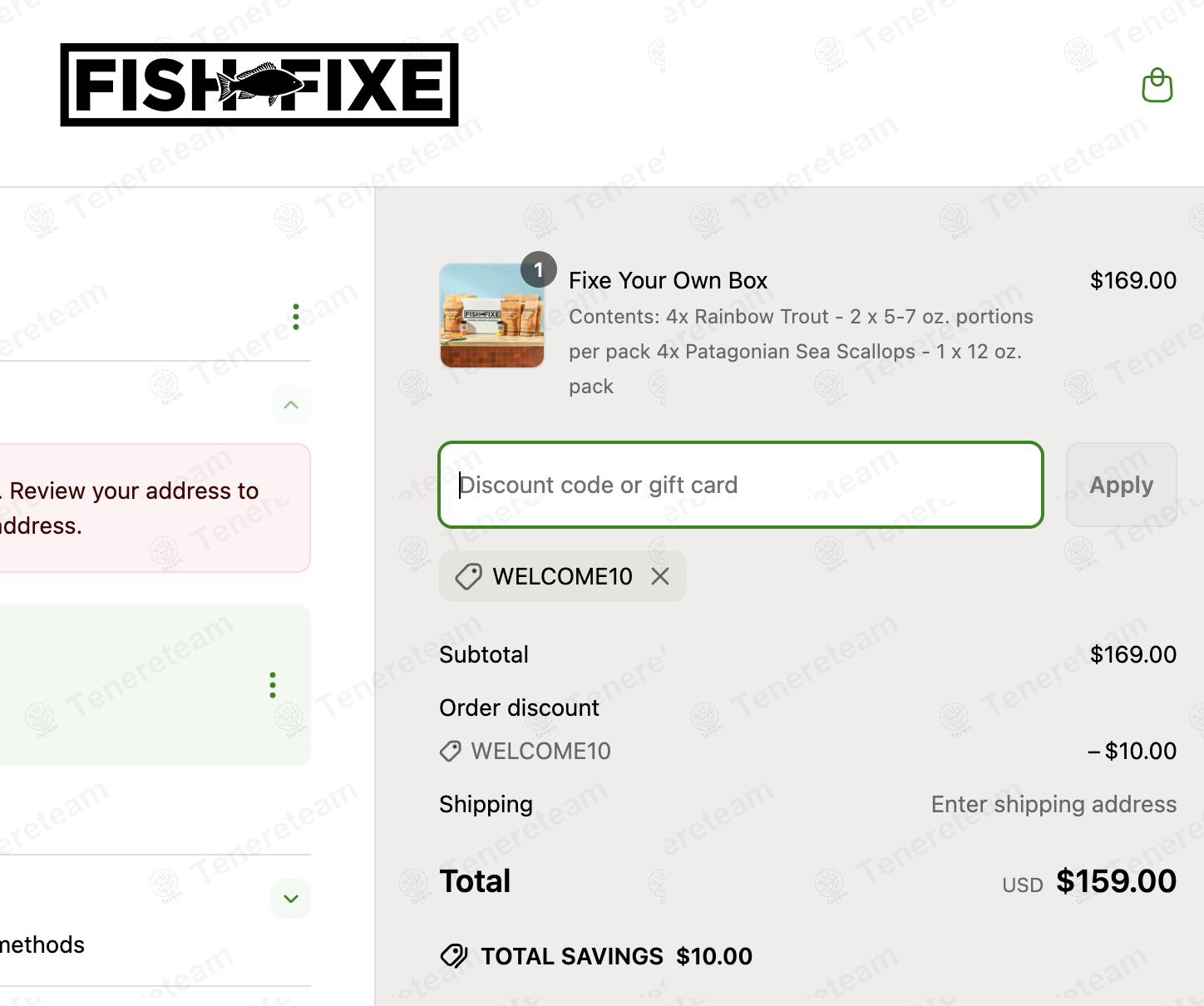The width and height of the screenshot is (1204, 1006).
Task: Click the Total Savings tags icon
Action: click(454, 956)
